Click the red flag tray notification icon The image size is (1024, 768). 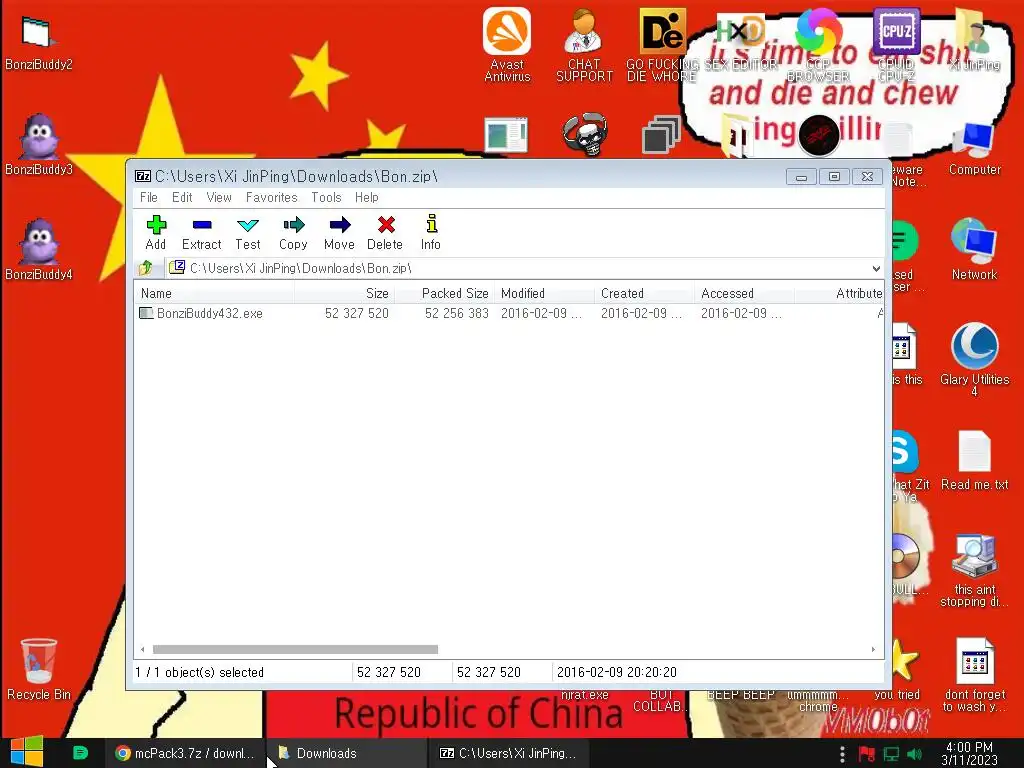(x=867, y=754)
